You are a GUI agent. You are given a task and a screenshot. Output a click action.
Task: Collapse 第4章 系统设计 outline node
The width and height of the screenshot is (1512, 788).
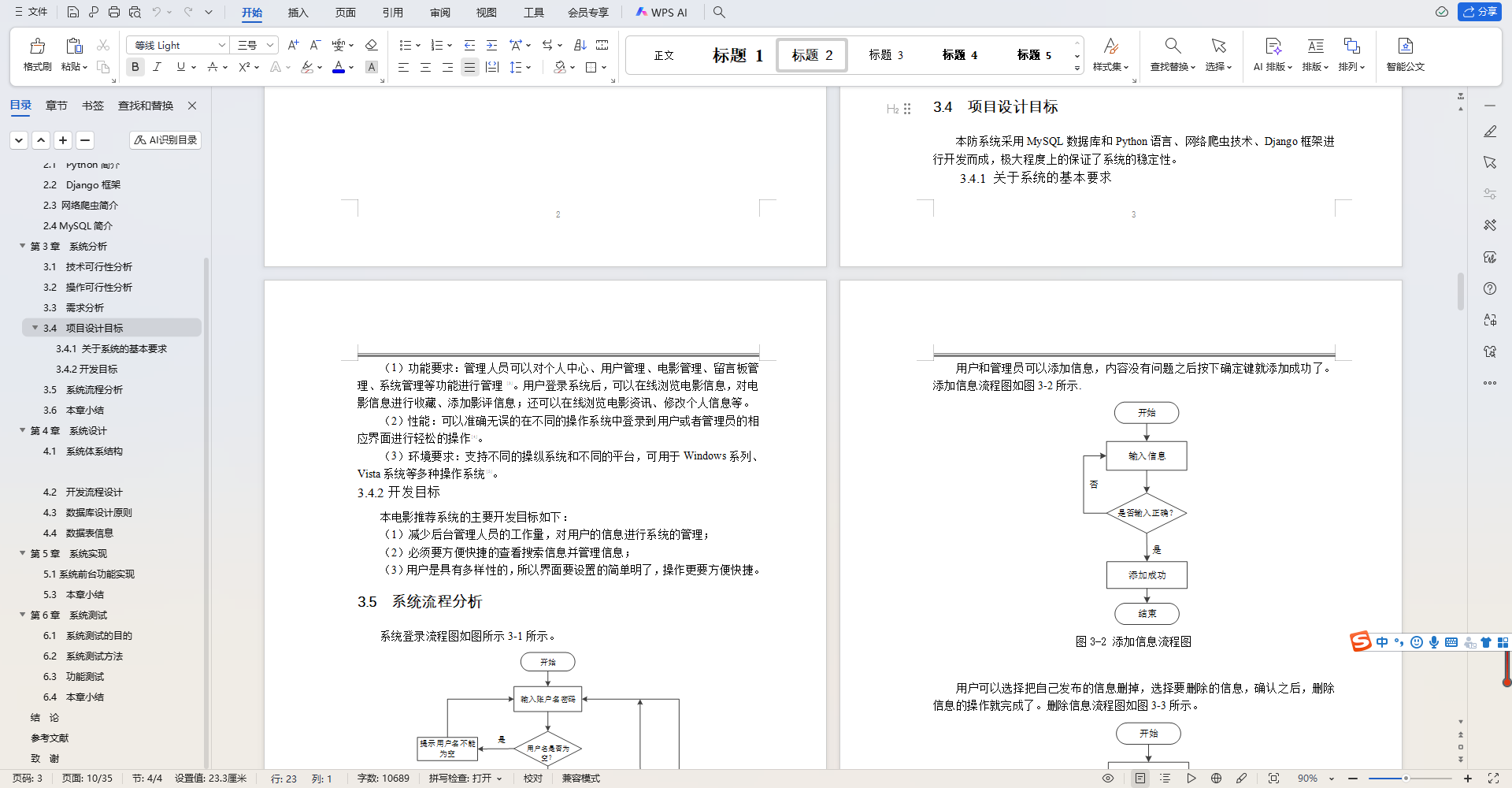pyautogui.click(x=23, y=430)
